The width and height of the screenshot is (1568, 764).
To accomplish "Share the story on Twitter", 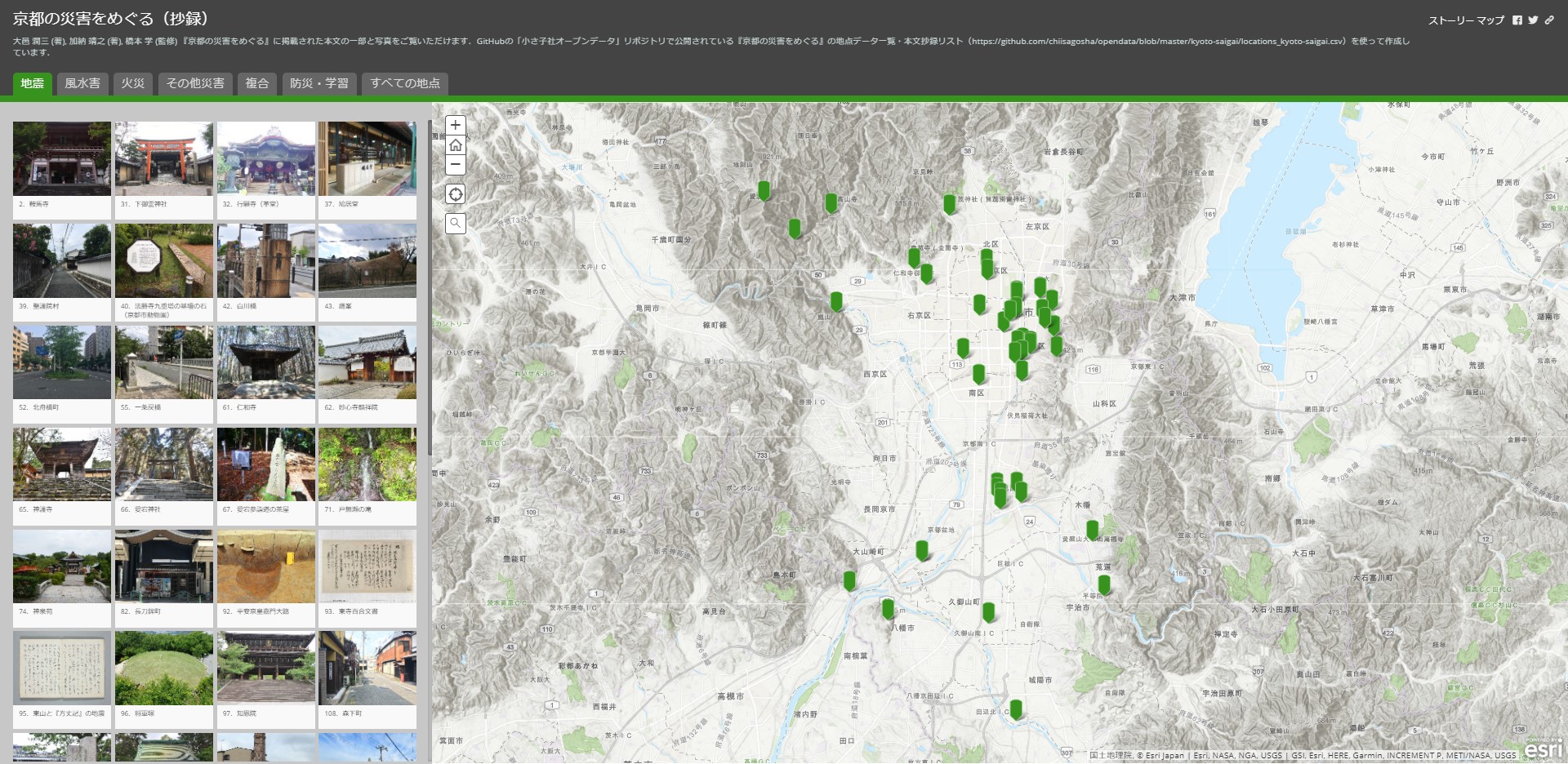I will (1533, 20).
